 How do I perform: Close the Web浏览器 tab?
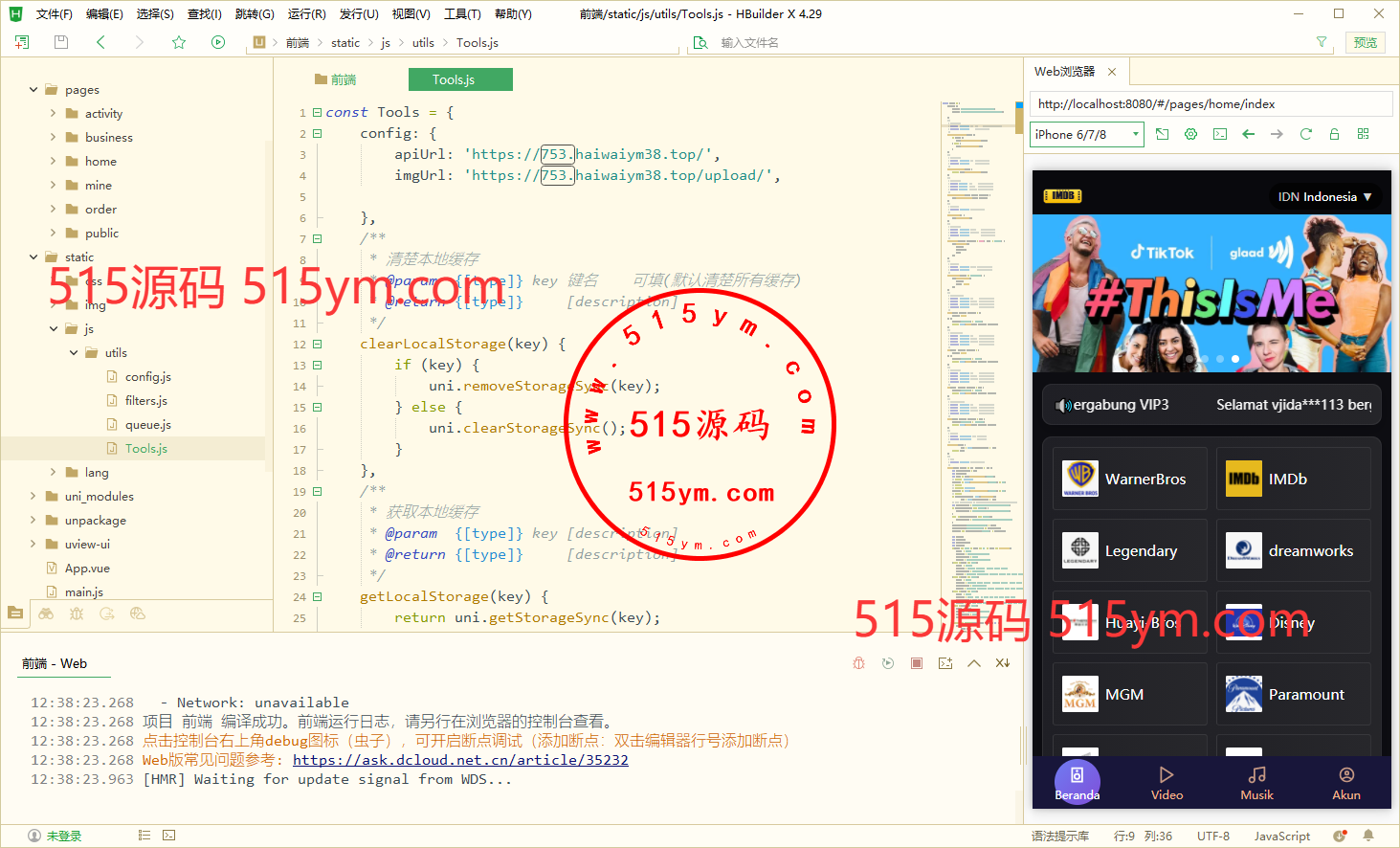pos(1112,72)
